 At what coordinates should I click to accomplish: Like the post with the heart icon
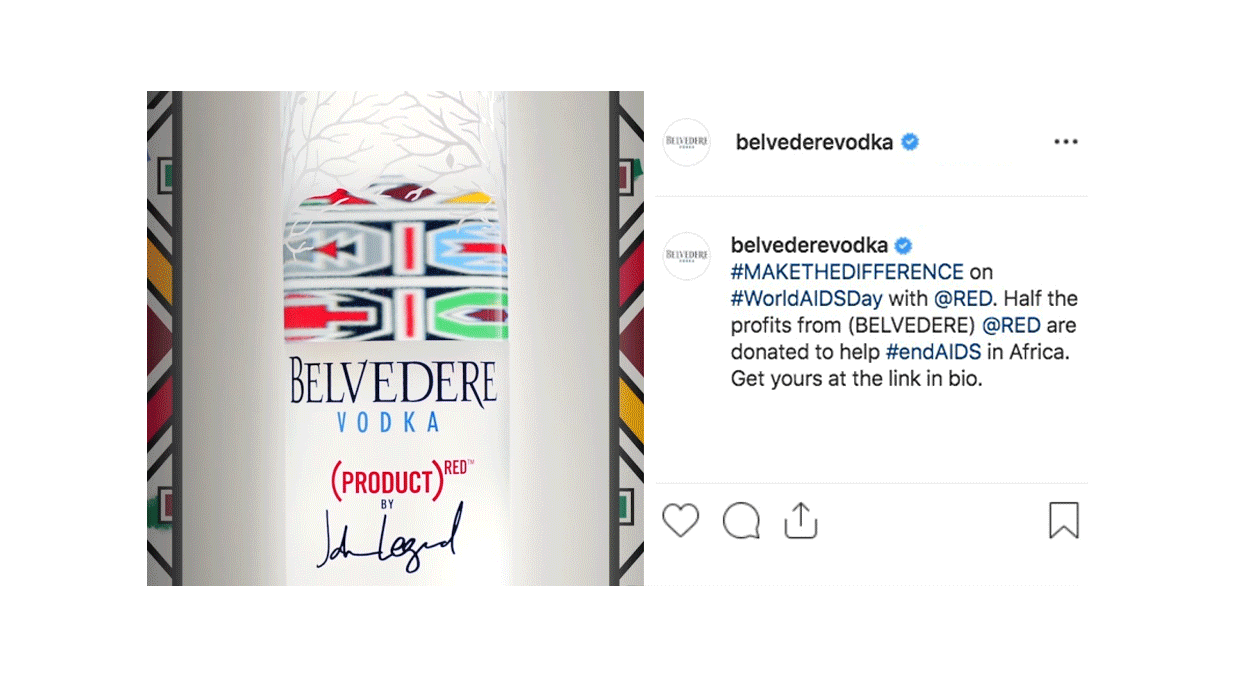(681, 521)
